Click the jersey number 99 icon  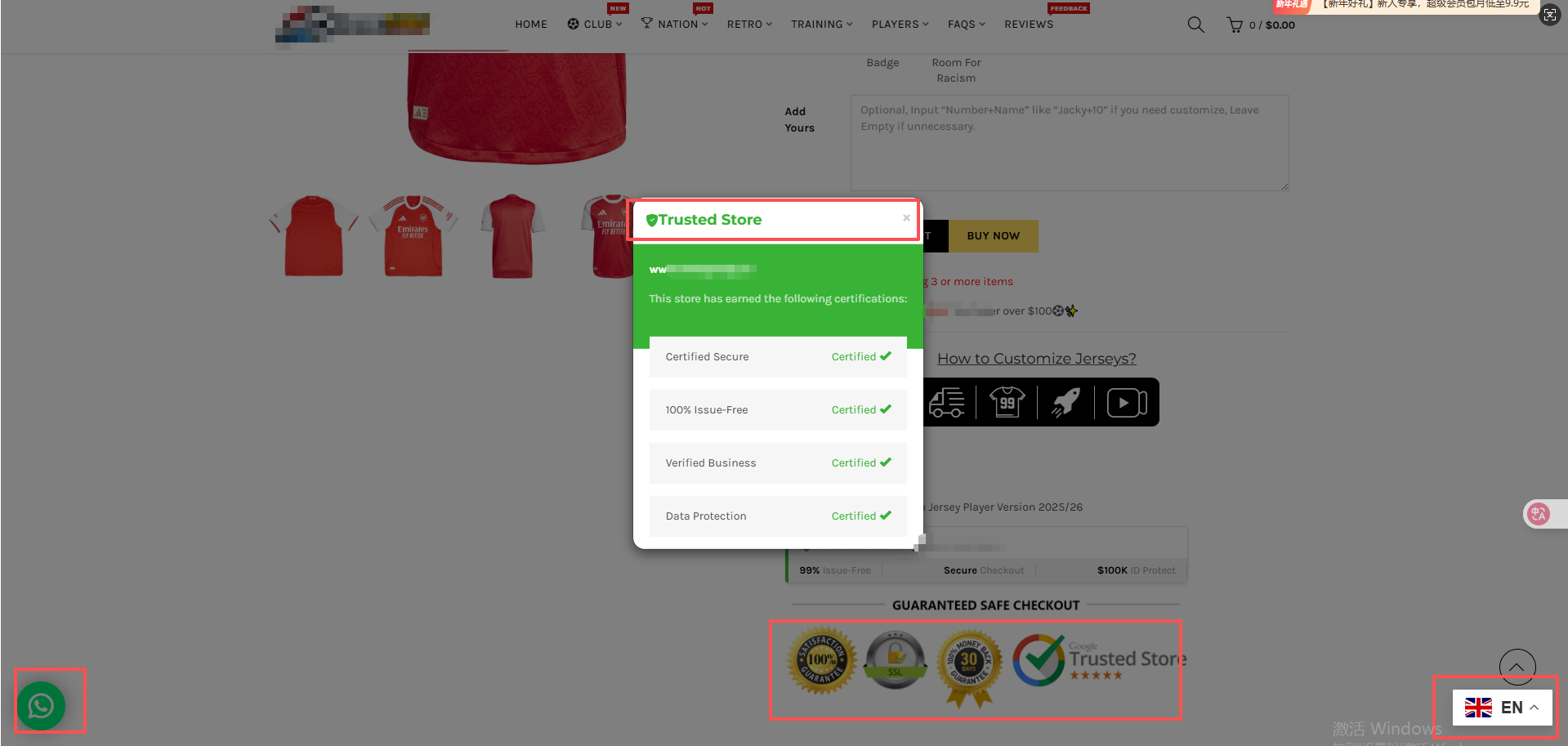tap(1007, 402)
